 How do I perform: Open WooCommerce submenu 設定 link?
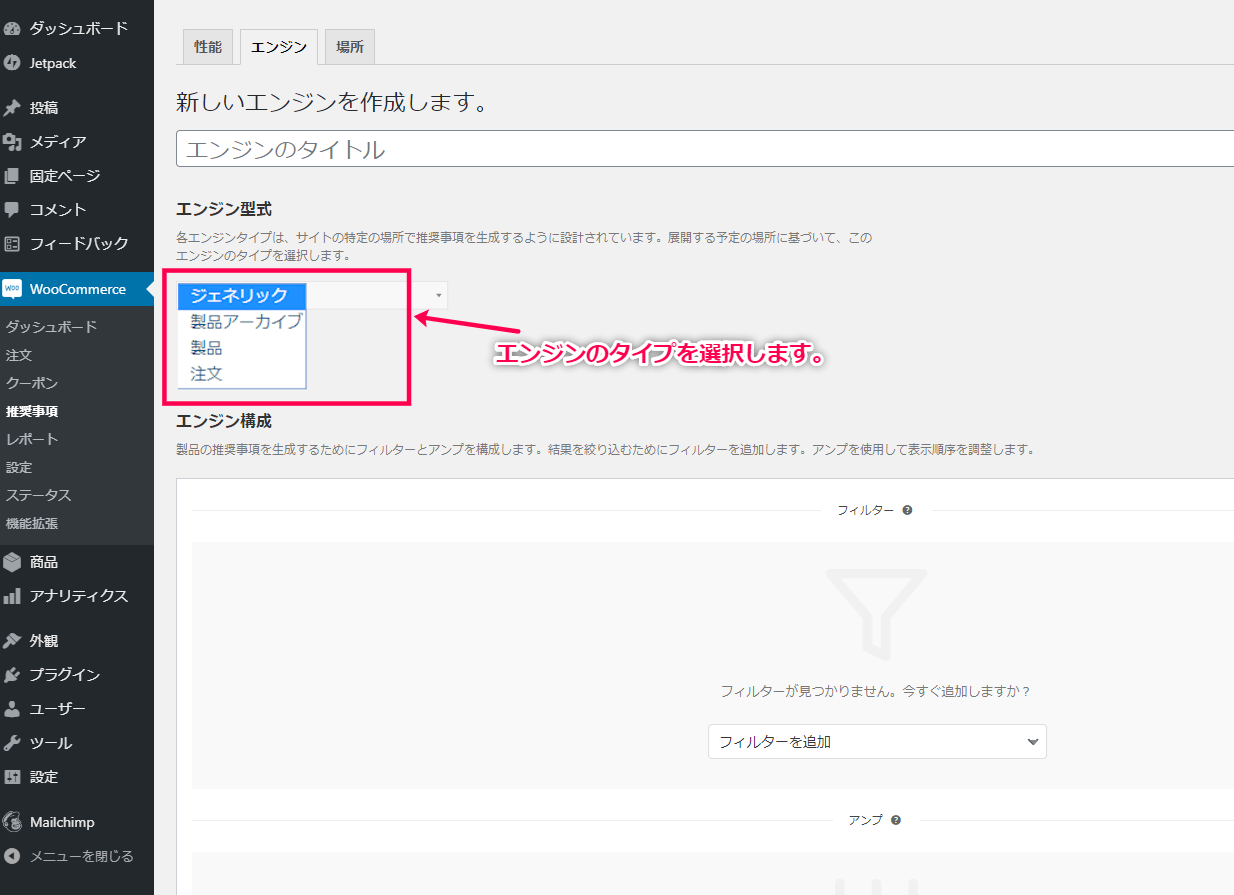(19, 467)
